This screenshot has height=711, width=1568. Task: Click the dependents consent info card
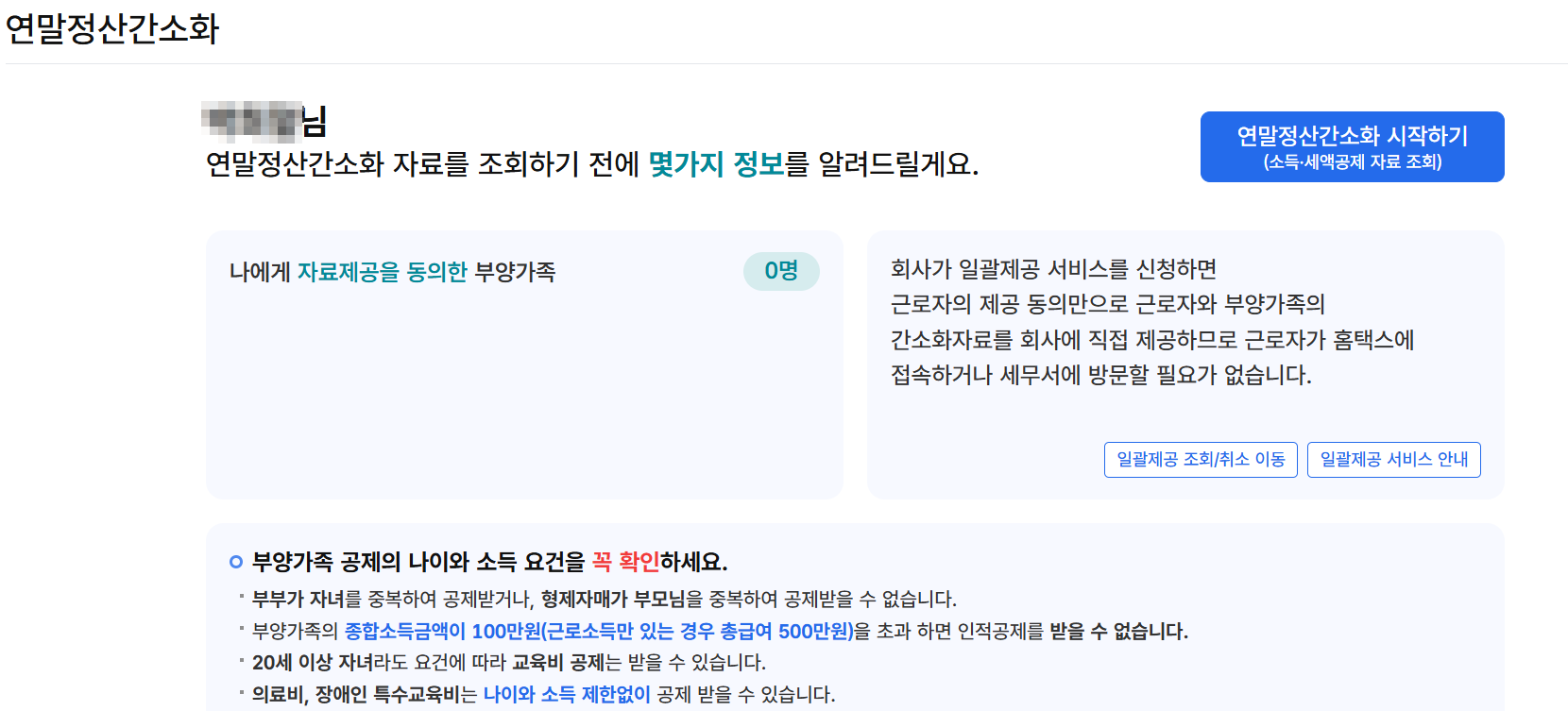525,364
